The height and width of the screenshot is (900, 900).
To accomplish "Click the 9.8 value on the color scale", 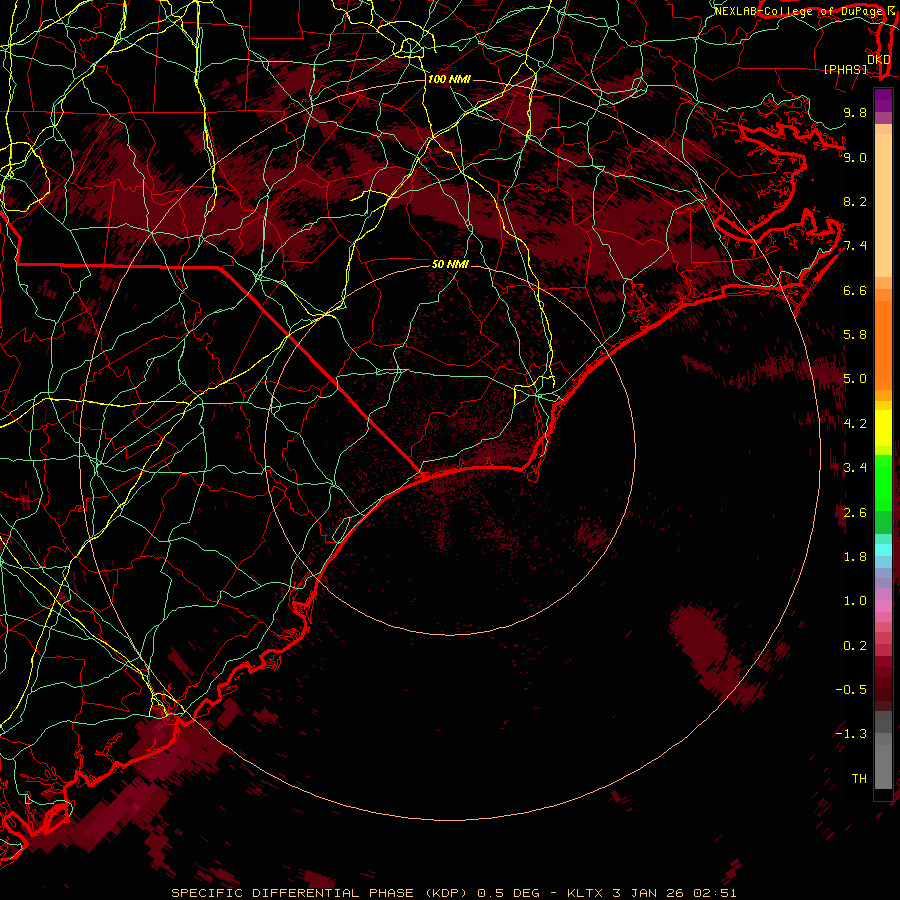I will click(855, 112).
